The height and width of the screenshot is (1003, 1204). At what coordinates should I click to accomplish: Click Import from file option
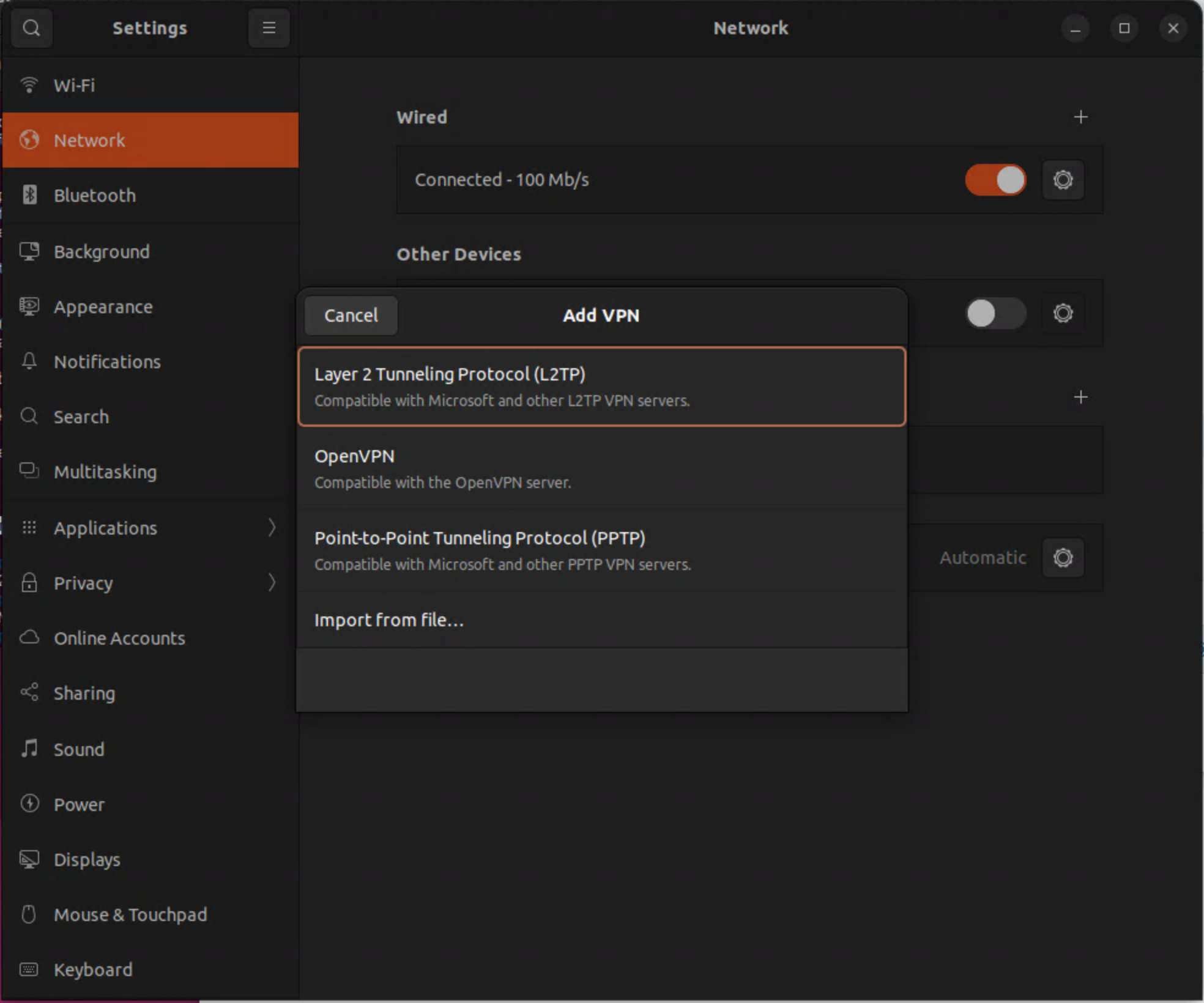389,620
